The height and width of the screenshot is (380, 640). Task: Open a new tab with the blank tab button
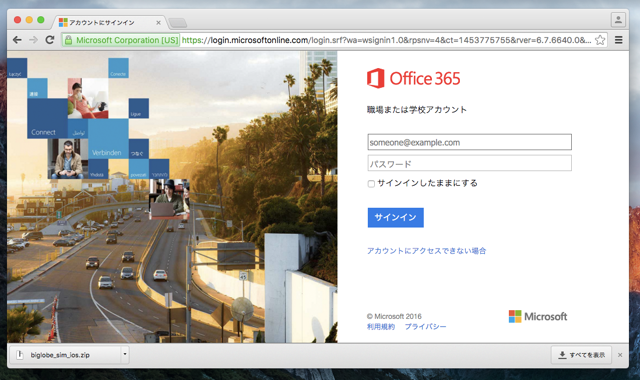(x=178, y=23)
